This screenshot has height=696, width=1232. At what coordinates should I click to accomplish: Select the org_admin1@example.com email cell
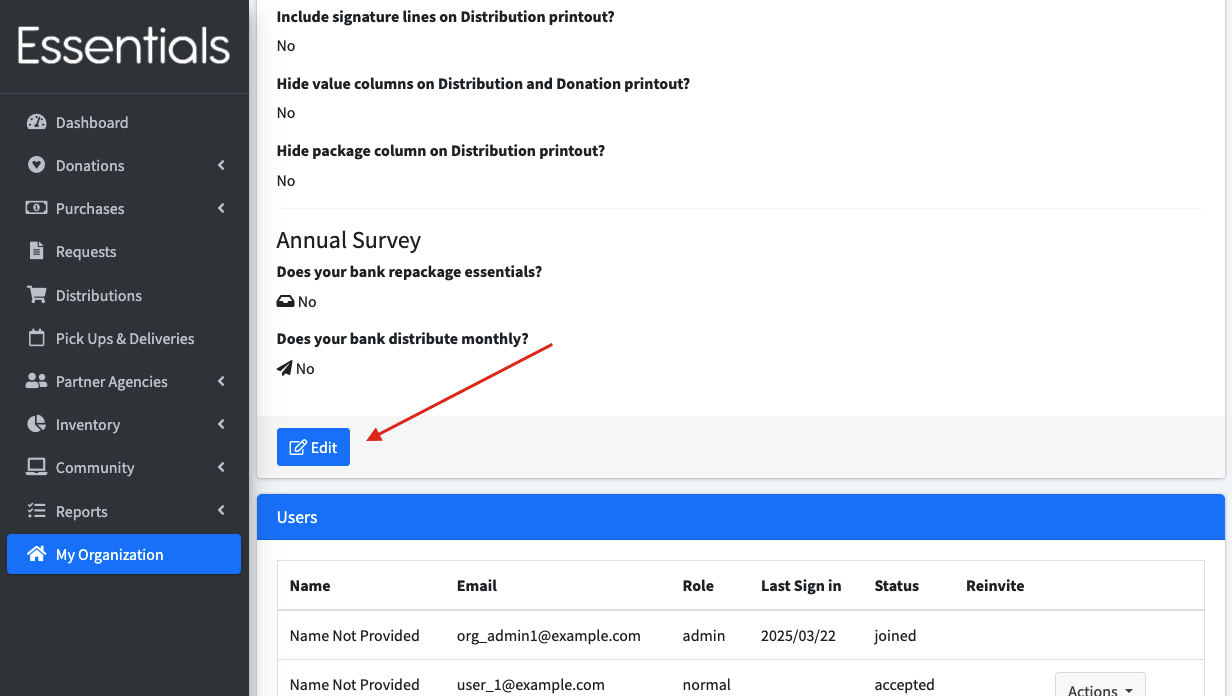pyautogui.click(x=549, y=635)
